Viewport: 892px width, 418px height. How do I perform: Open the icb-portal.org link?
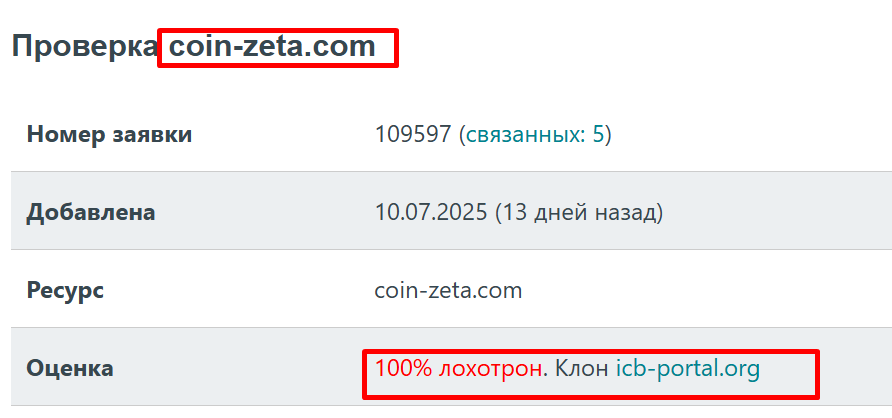pyautogui.click(x=687, y=369)
